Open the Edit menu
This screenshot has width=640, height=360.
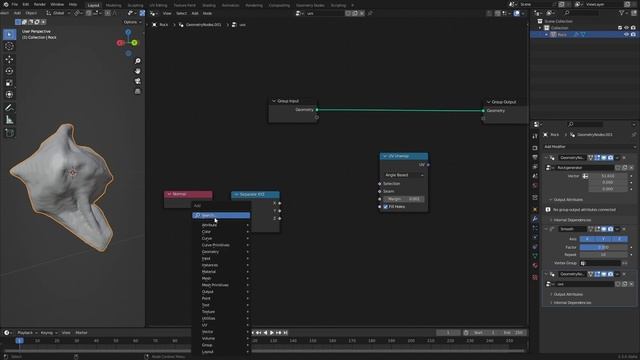point(26,4)
